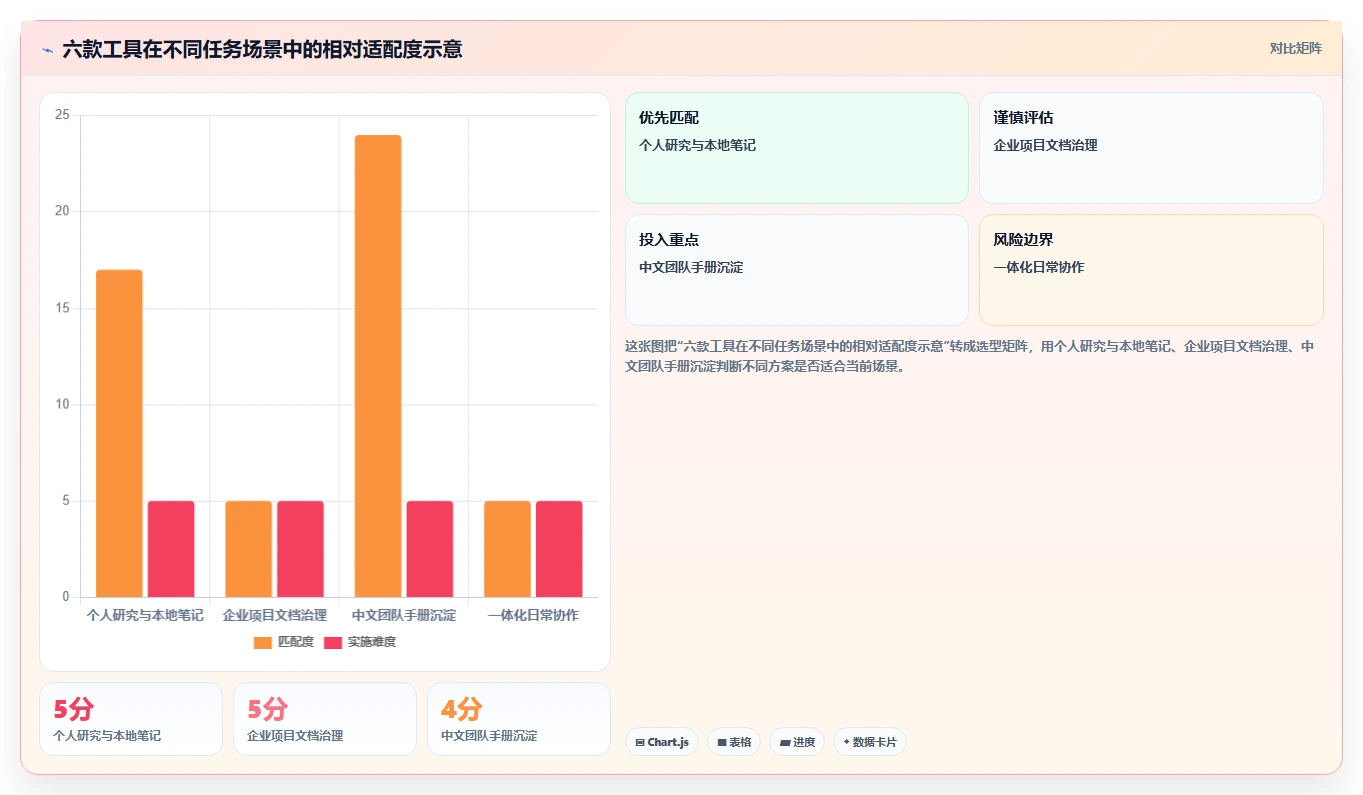This screenshot has height=795, width=1363.
Task: Click the lightning icon beside the title
Action: point(47,50)
